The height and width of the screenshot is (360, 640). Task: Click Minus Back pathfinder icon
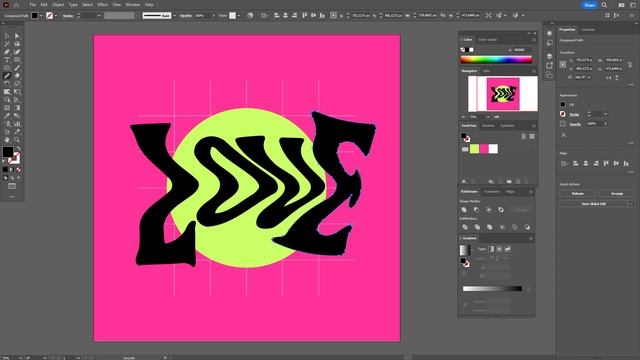(x=527, y=227)
